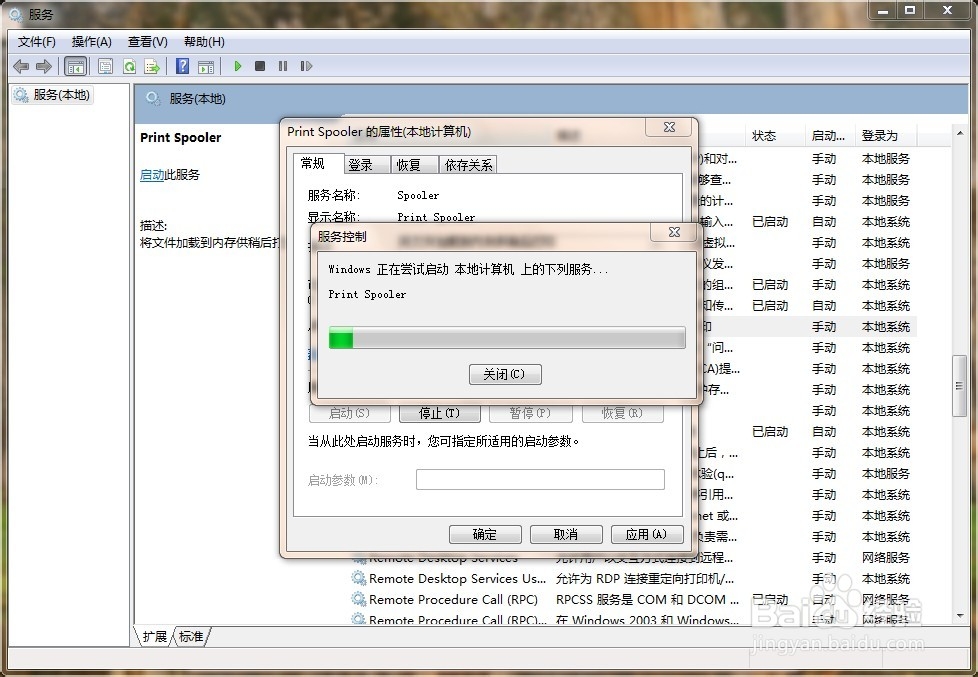The height and width of the screenshot is (677, 978).
Task: Open the Help toolbar icon
Action: click(182, 66)
